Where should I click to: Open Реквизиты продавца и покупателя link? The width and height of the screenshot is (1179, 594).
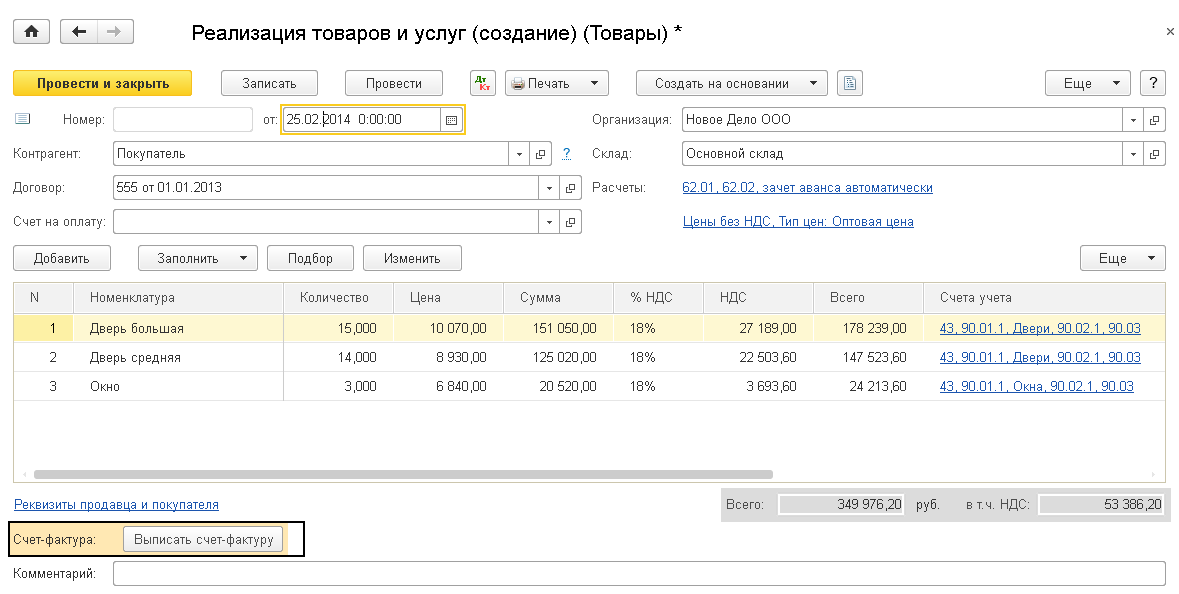click(116, 505)
